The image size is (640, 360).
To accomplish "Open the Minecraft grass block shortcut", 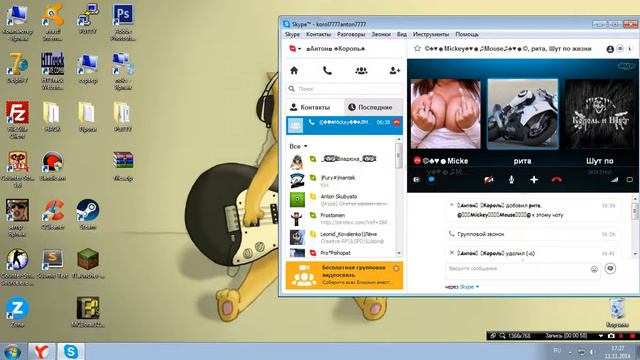I will point(88,263).
